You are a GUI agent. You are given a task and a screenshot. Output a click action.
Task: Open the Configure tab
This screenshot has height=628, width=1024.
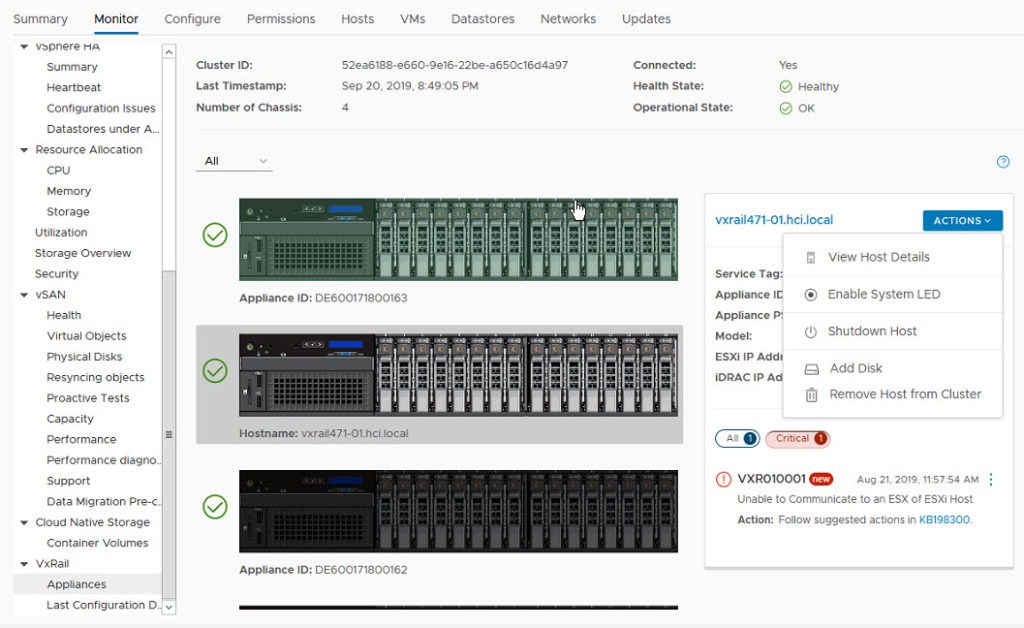point(193,19)
